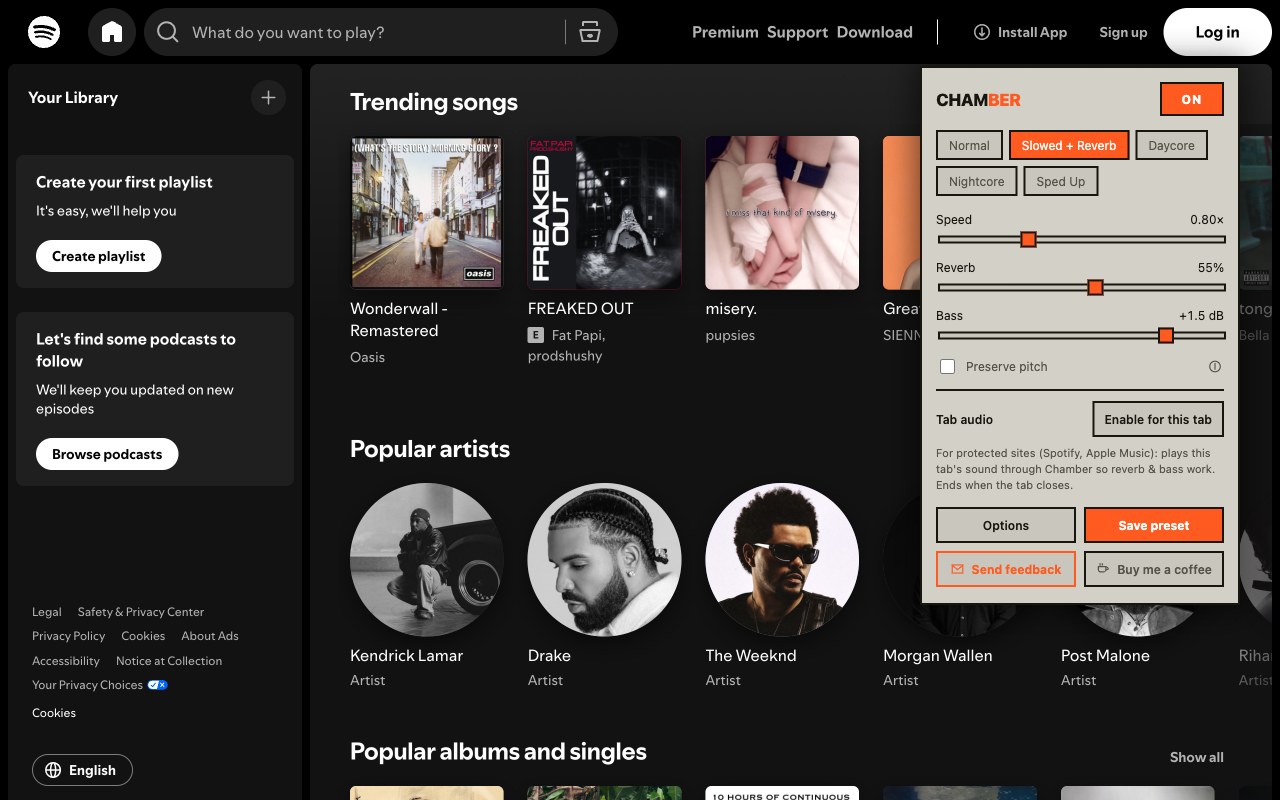The image size is (1280, 800).
Task: Click Create playlist button
Action: click(99, 256)
